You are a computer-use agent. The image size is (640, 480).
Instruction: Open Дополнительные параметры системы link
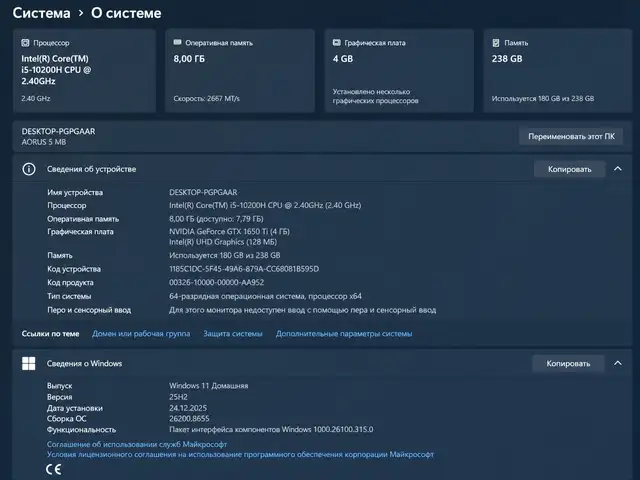point(344,333)
